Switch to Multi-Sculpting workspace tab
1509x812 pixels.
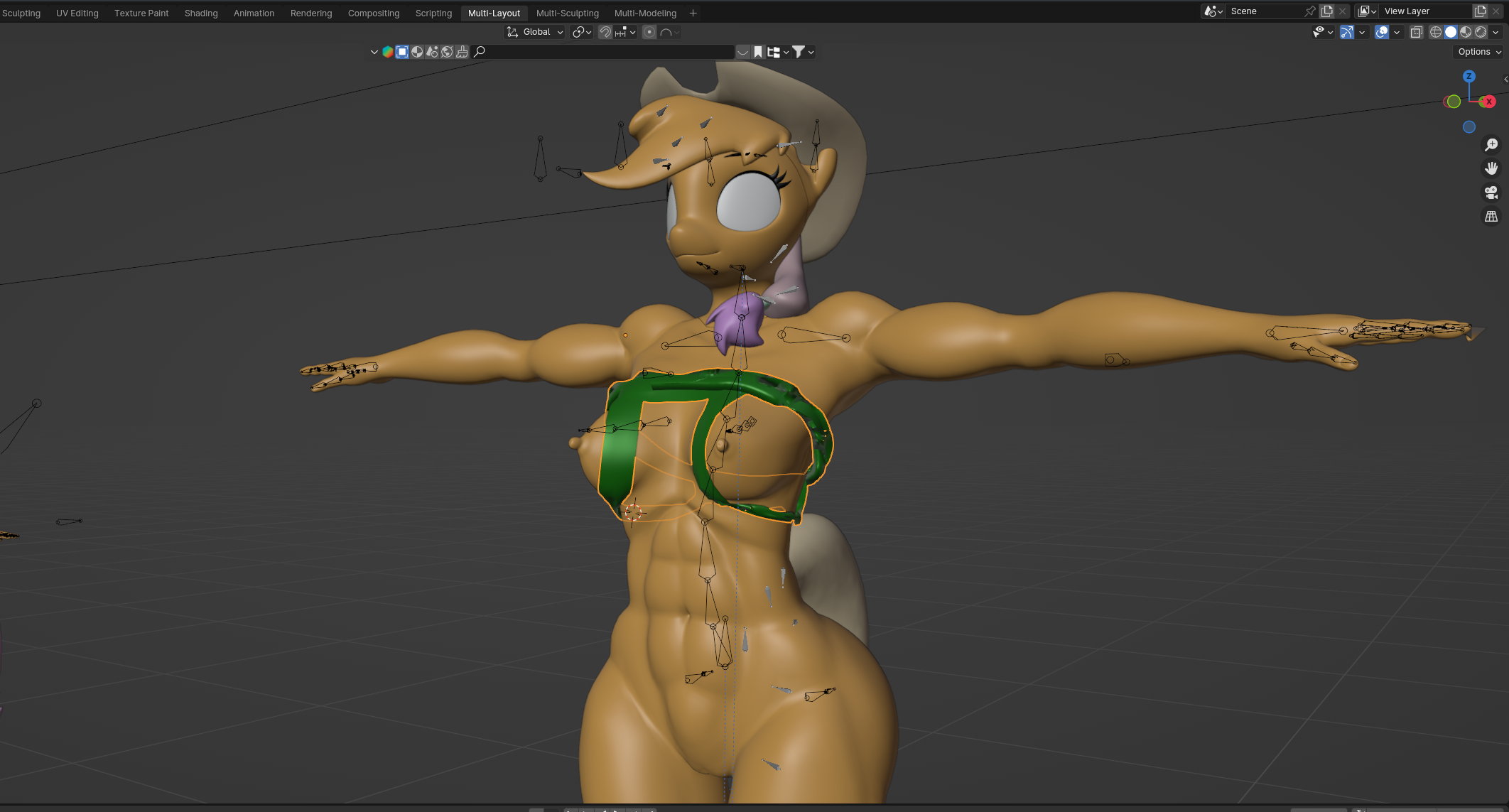[567, 13]
